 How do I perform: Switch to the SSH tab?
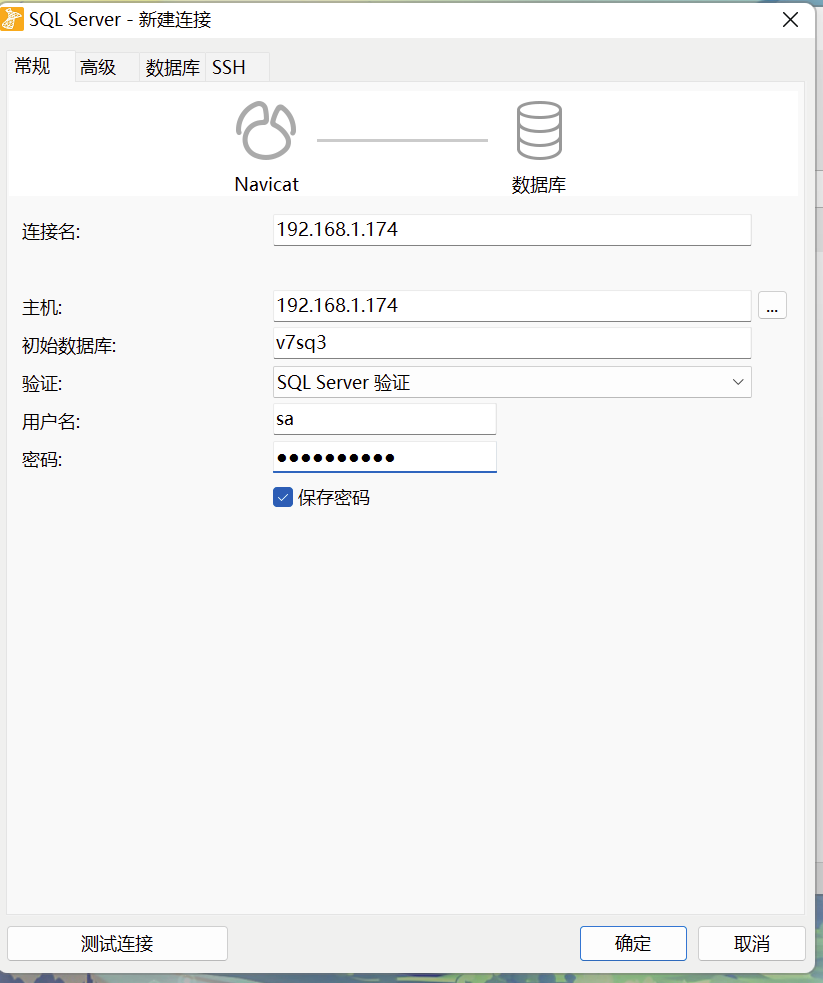(237, 67)
